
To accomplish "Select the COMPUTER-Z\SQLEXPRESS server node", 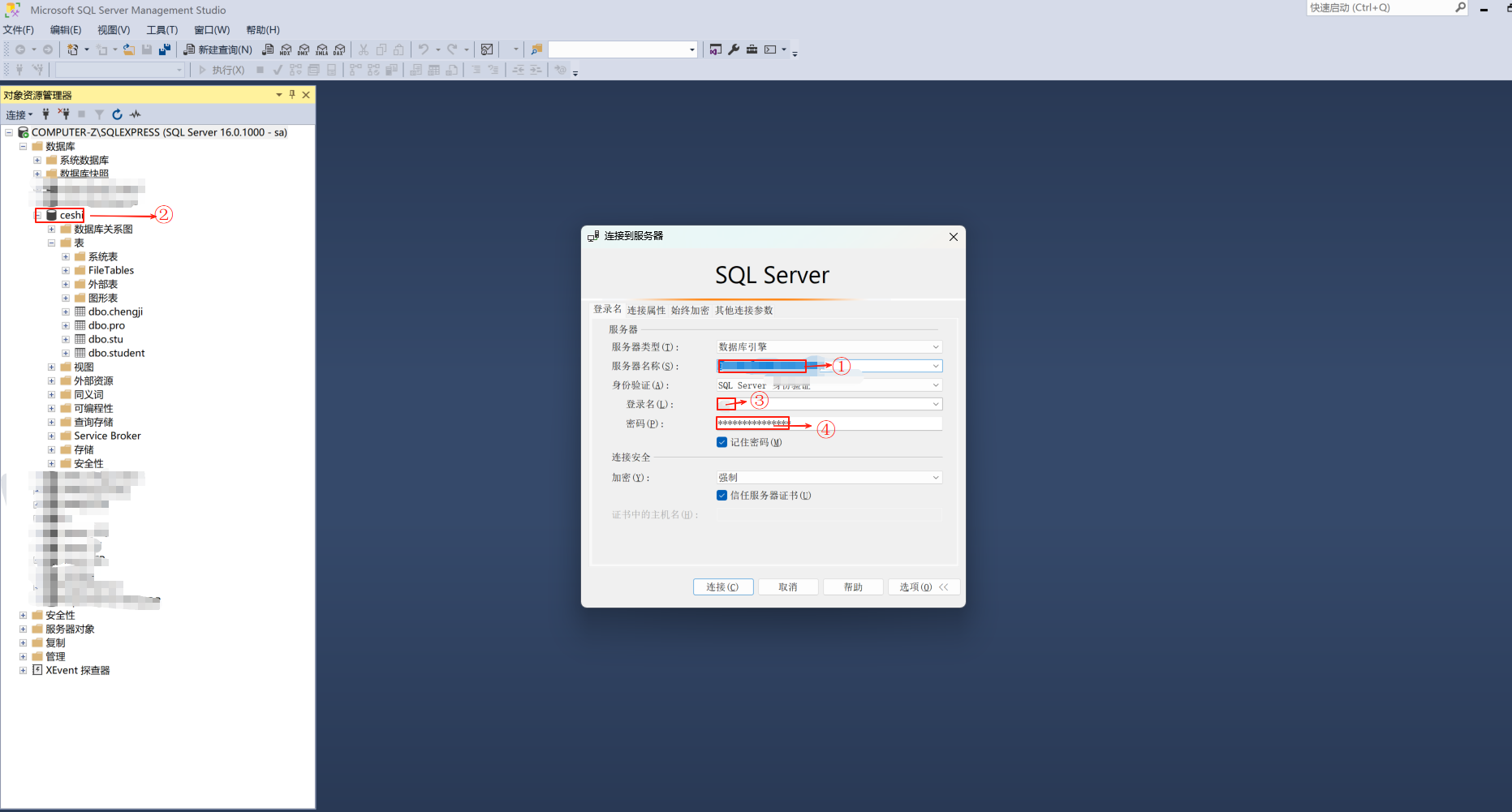I will 159,132.
